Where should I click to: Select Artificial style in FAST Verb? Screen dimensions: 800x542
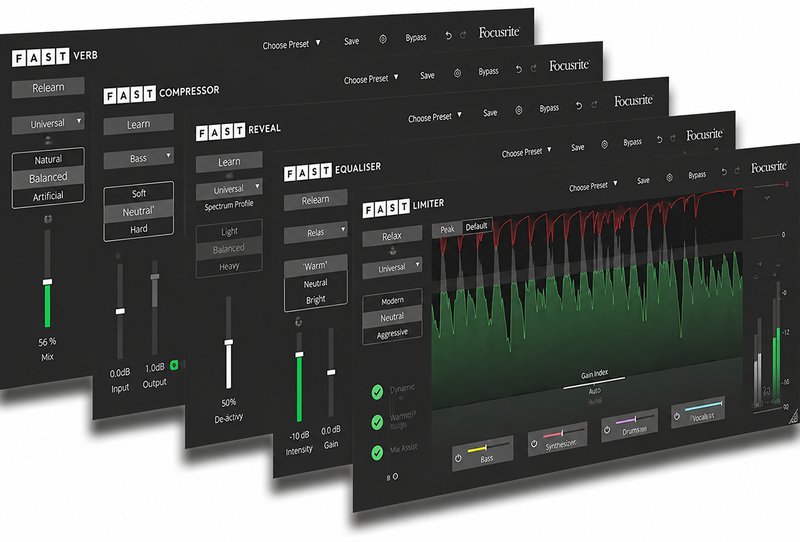48,196
